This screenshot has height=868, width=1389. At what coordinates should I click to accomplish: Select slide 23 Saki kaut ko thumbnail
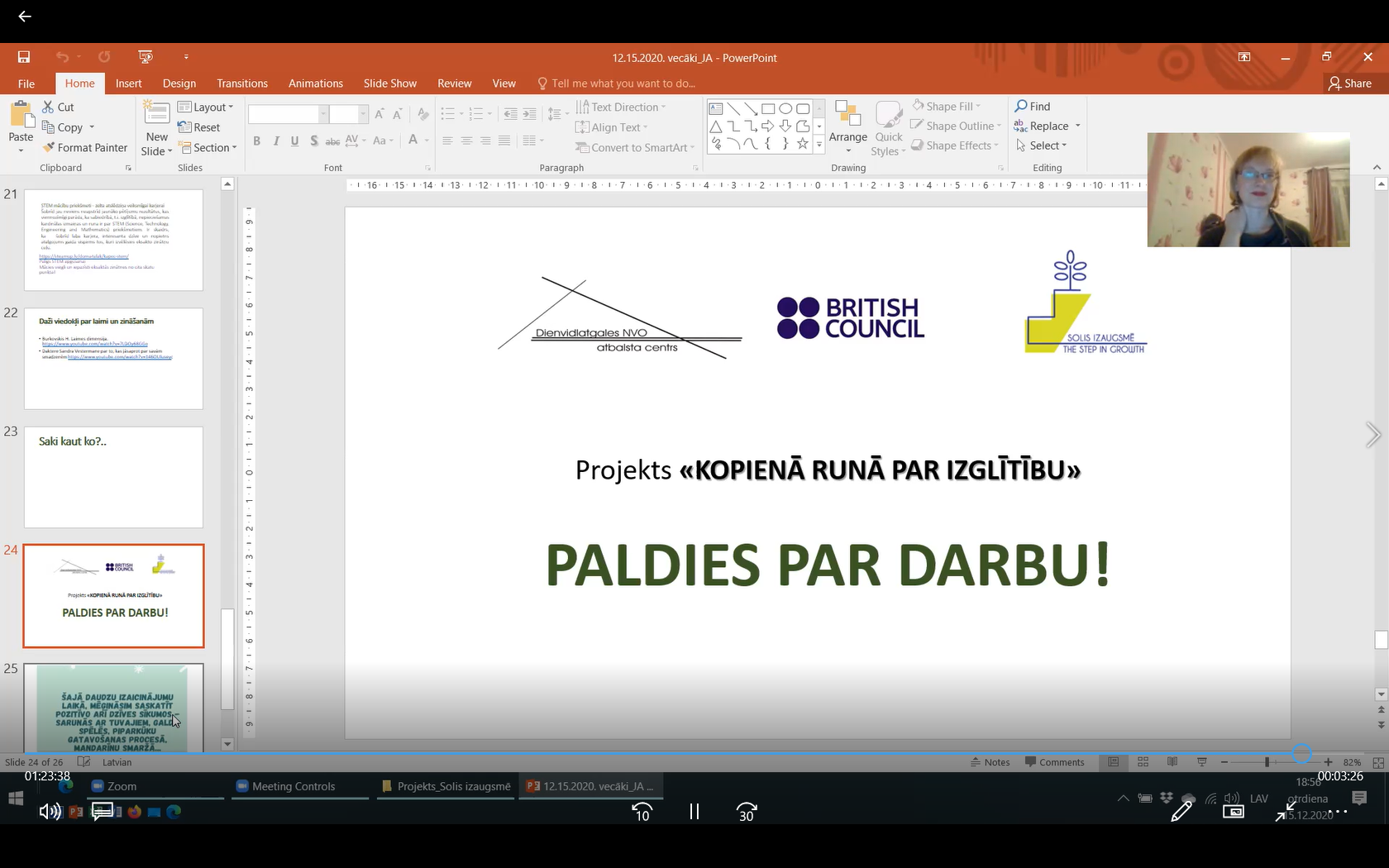(113, 477)
